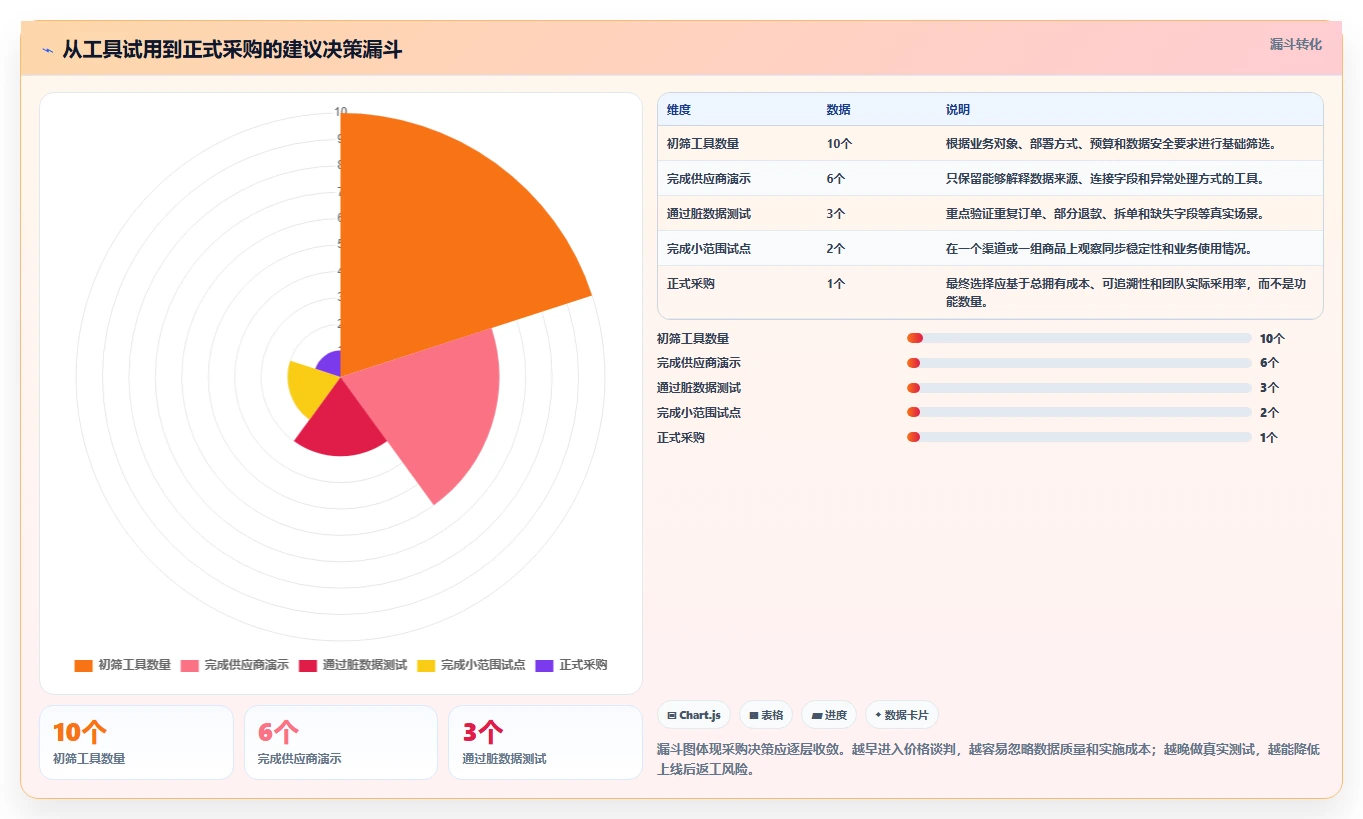This screenshot has height=819, width=1363.
Task: Click the 10个 value in the table
Action: coord(839,144)
